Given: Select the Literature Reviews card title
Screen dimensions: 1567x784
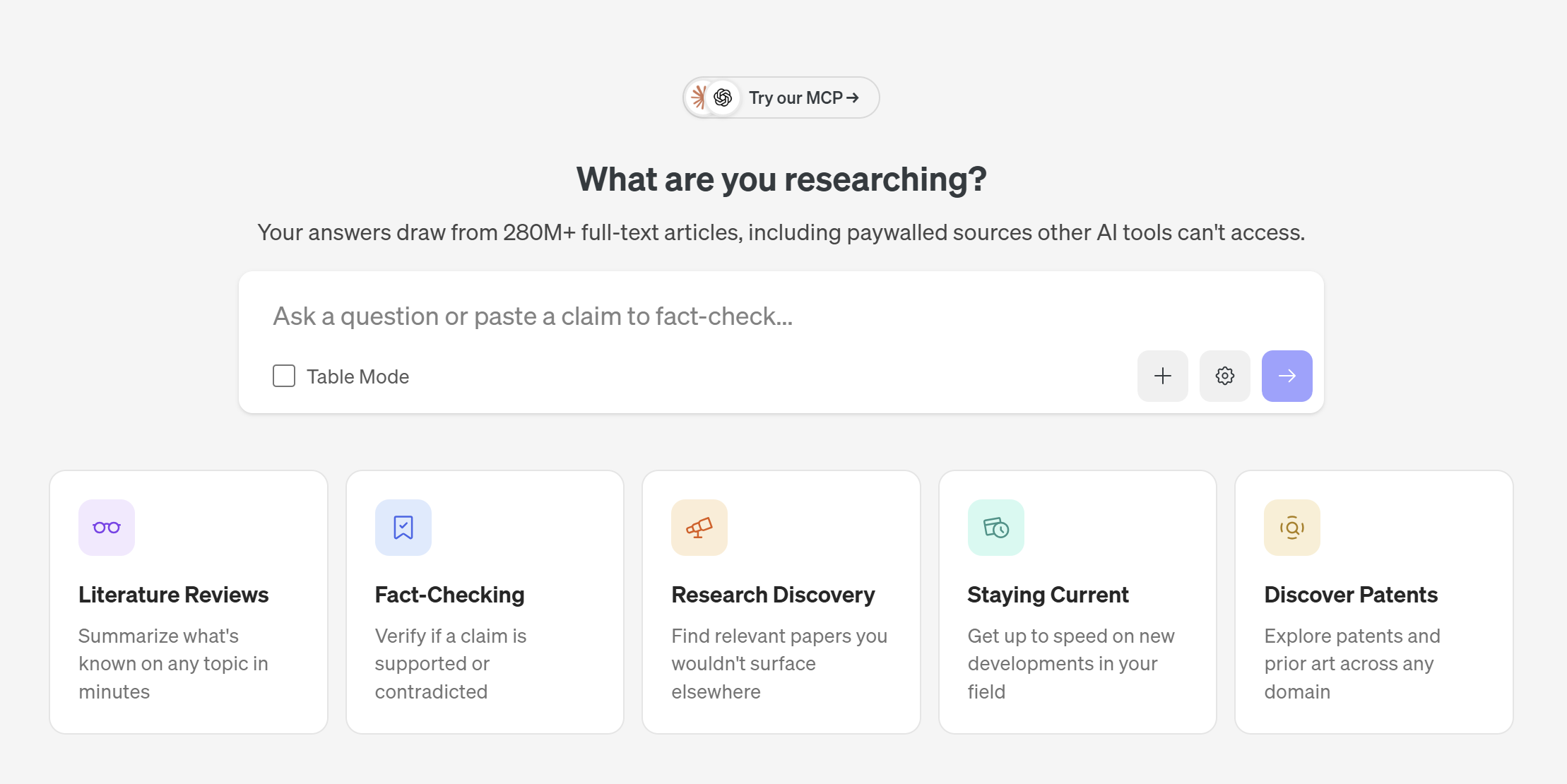Looking at the screenshot, I should pos(174,595).
